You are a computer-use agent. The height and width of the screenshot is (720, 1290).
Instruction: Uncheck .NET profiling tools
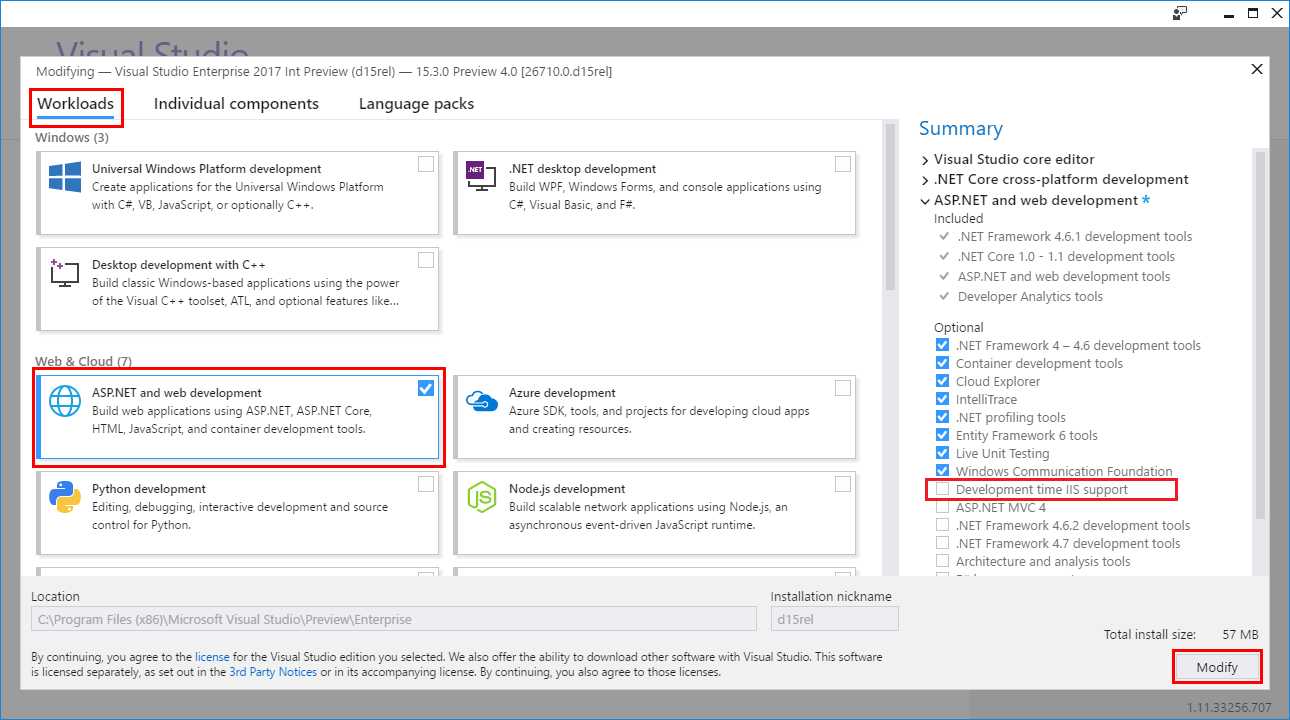click(942, 418)
